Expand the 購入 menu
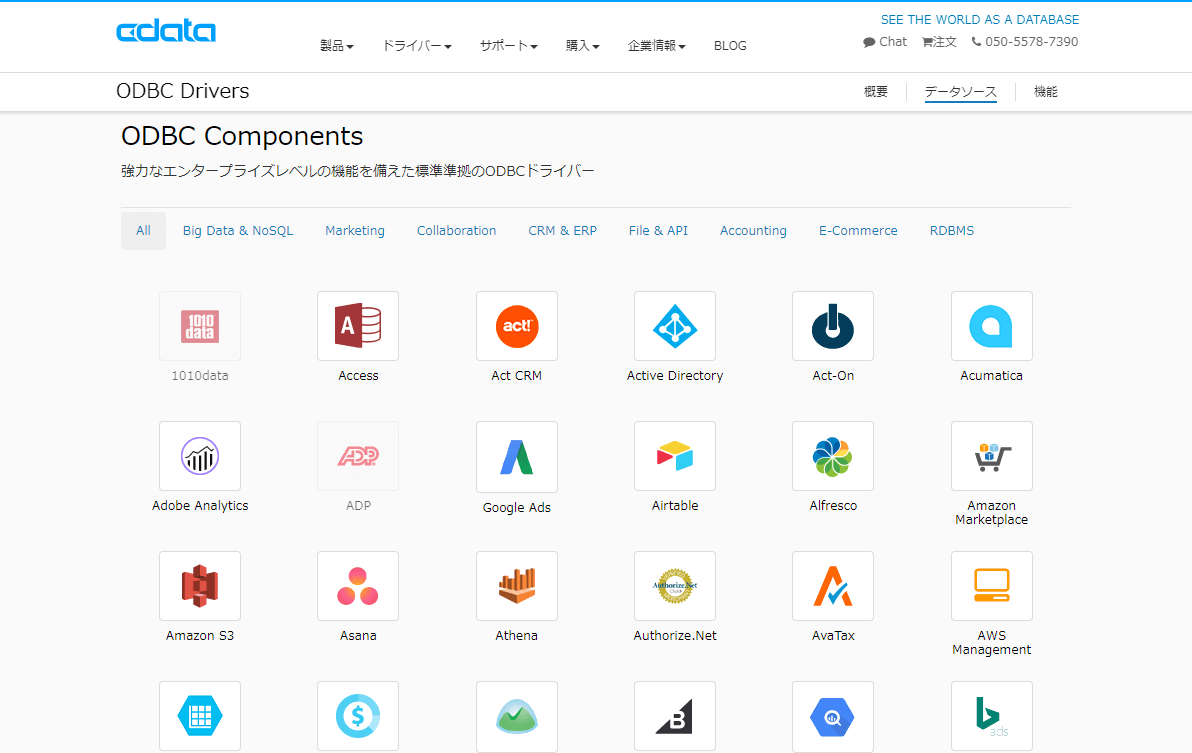The height and width of the screenshot is (753, 1192). 582,46
